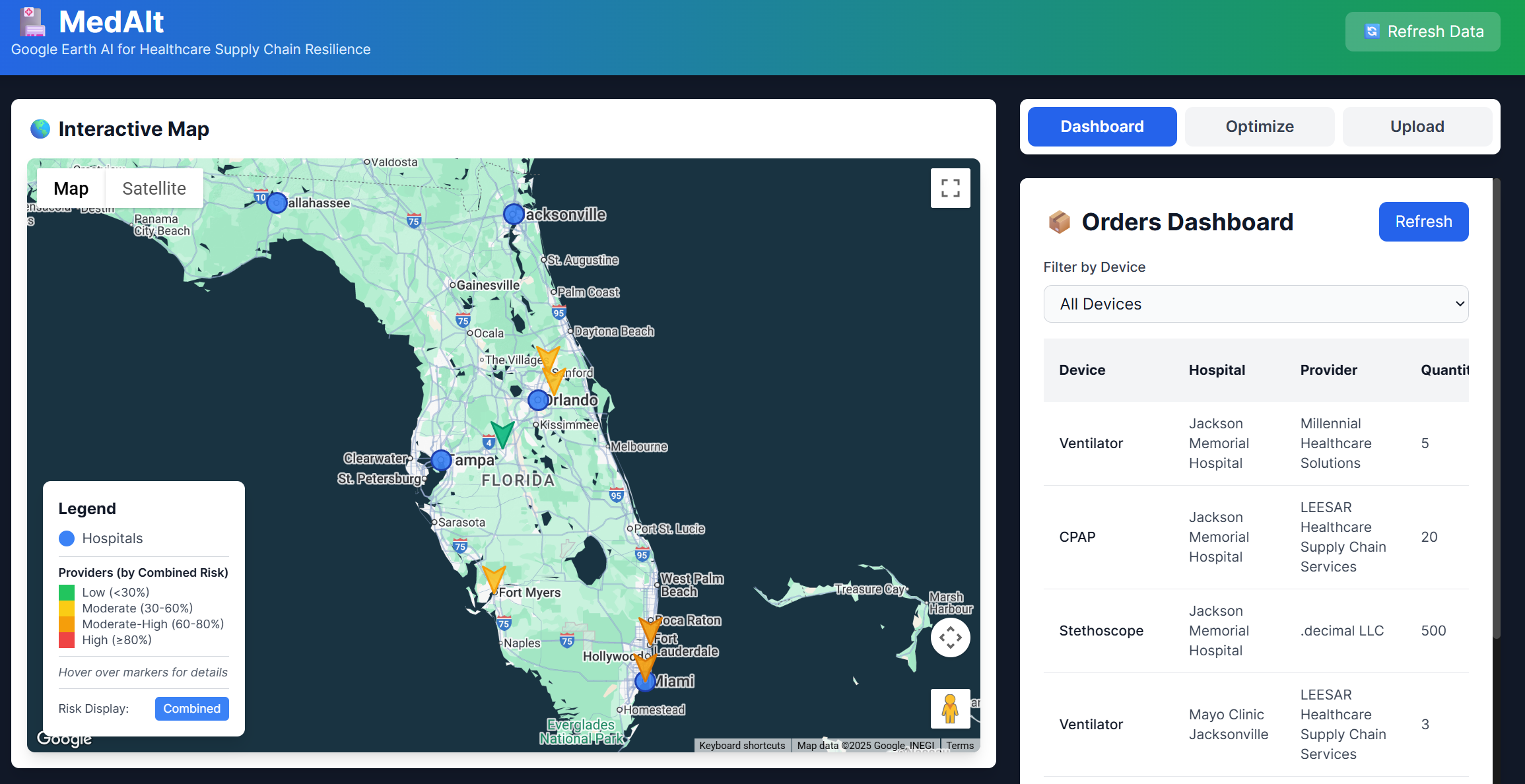
Task: Open the Optimize tab
Action: pyautogui.click(x=1259, y=127)
